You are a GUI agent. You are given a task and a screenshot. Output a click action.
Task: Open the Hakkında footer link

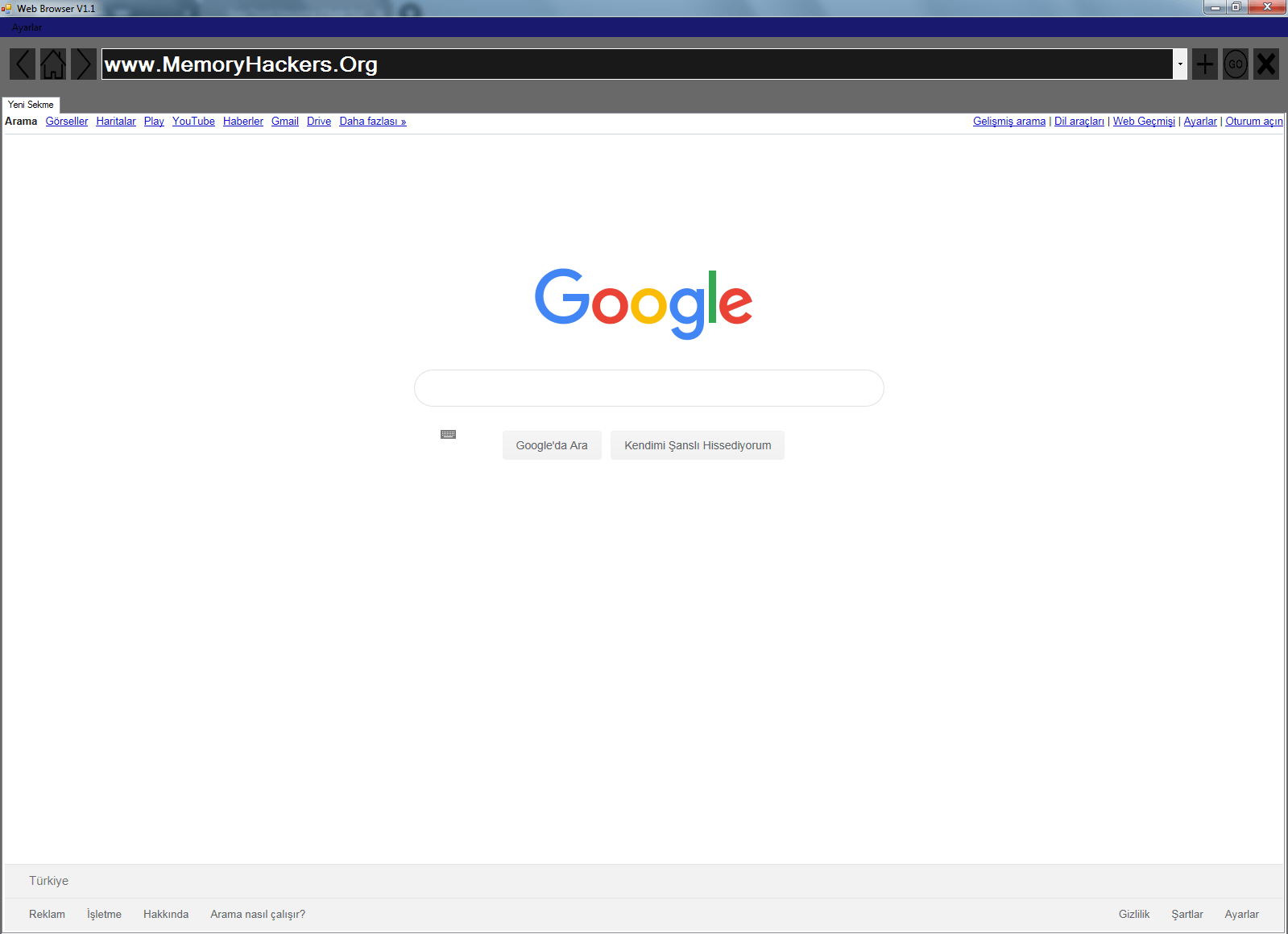[166, 914]
